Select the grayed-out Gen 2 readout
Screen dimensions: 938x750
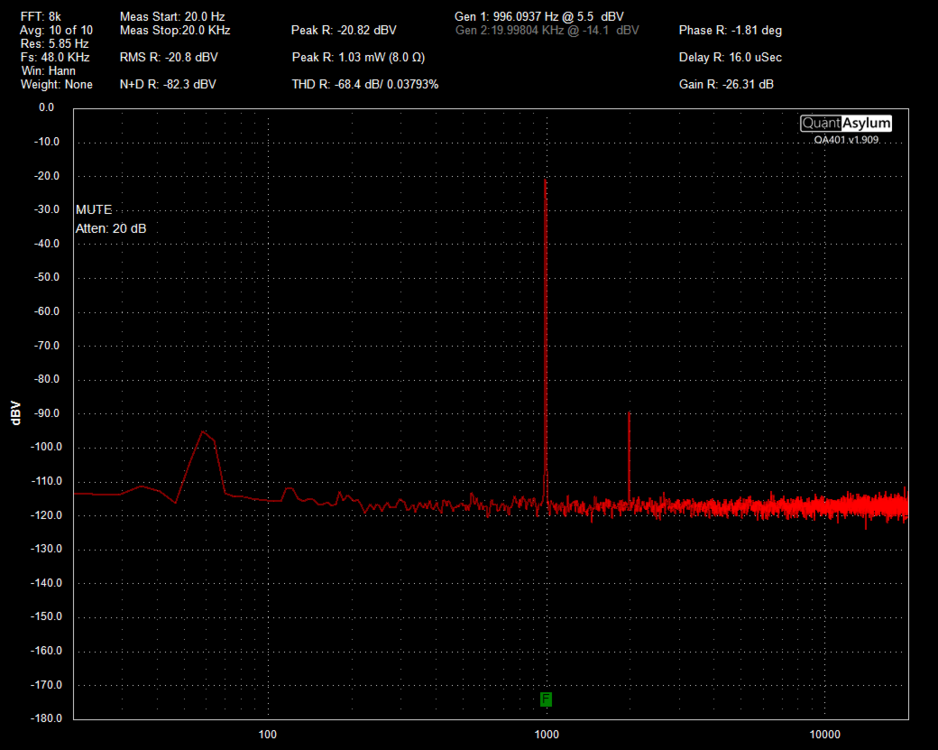[x=546, y=30]
